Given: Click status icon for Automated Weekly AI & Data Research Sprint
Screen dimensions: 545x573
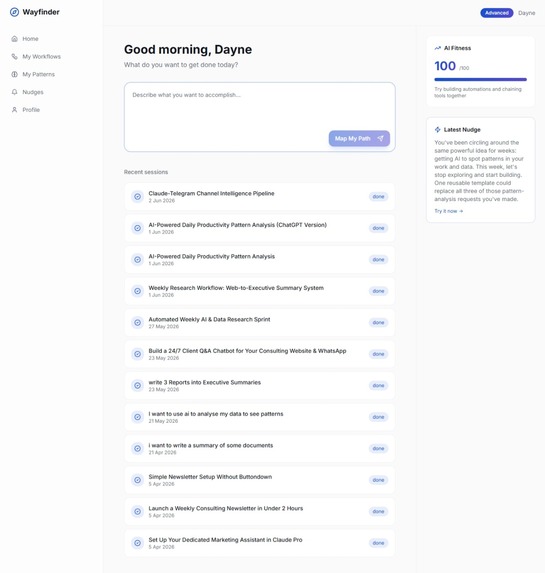Looking at the screenshot, I should pos(137,322).
